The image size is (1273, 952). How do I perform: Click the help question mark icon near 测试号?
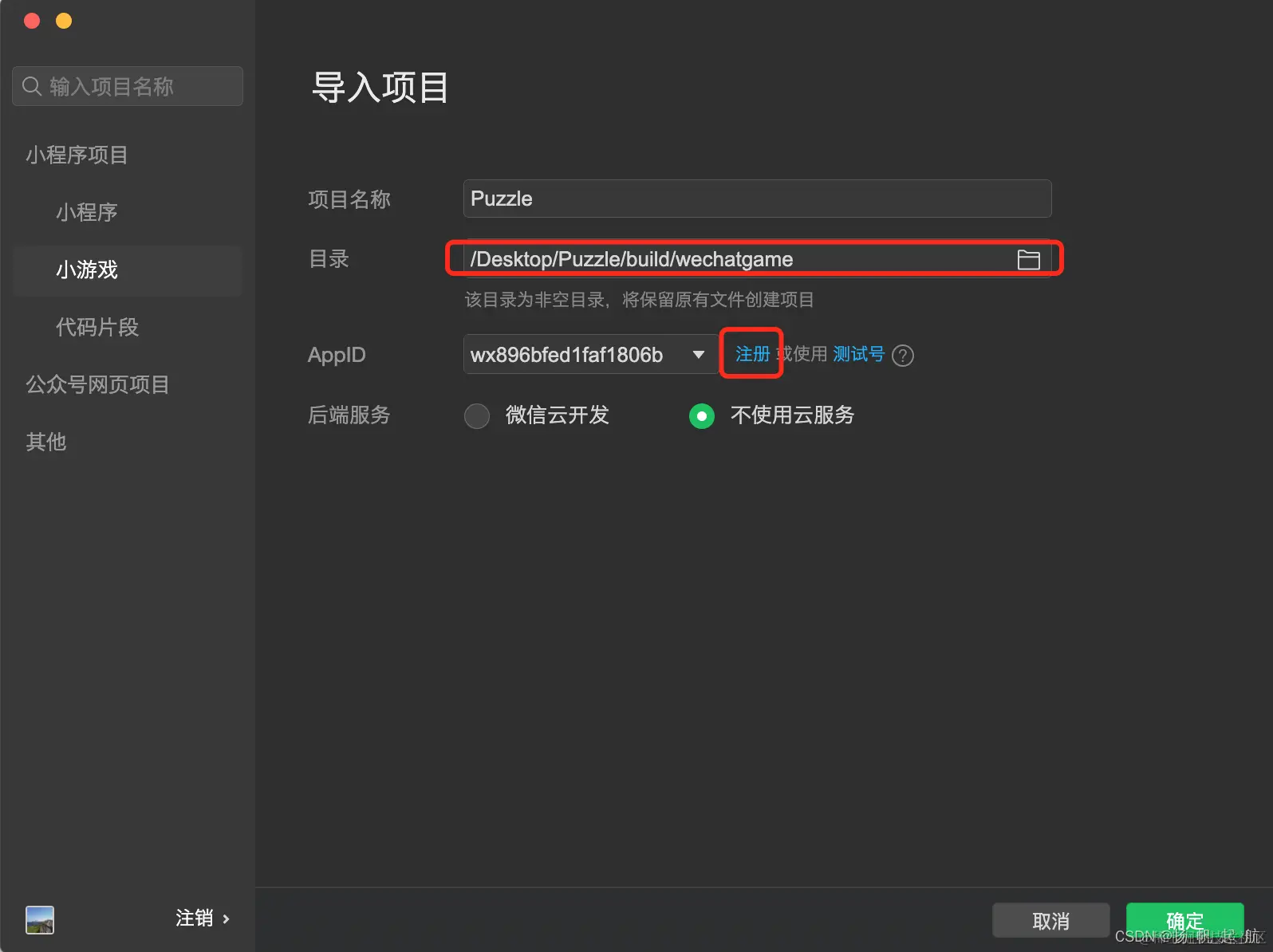coord(903,355)
